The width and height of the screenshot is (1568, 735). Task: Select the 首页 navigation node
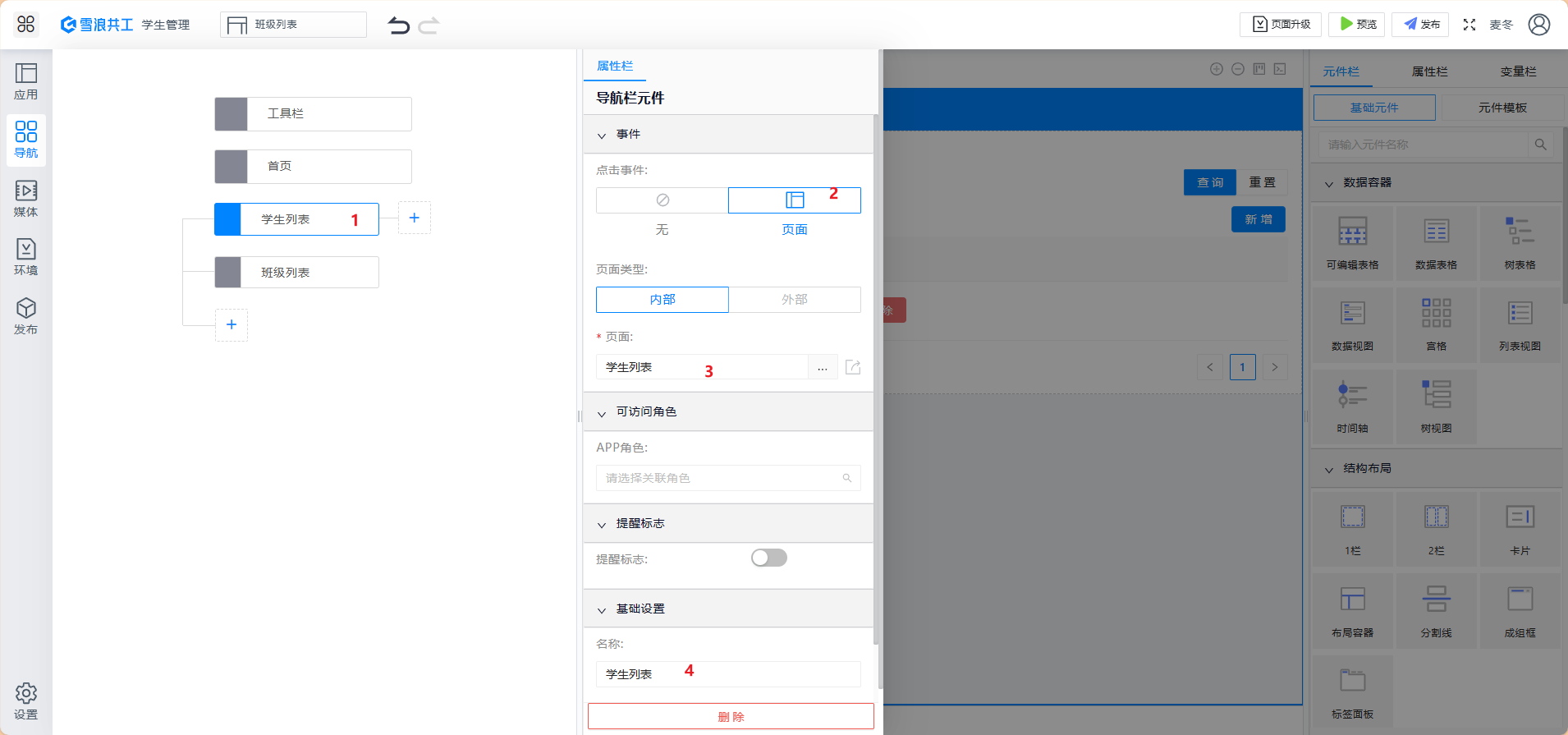313,167
